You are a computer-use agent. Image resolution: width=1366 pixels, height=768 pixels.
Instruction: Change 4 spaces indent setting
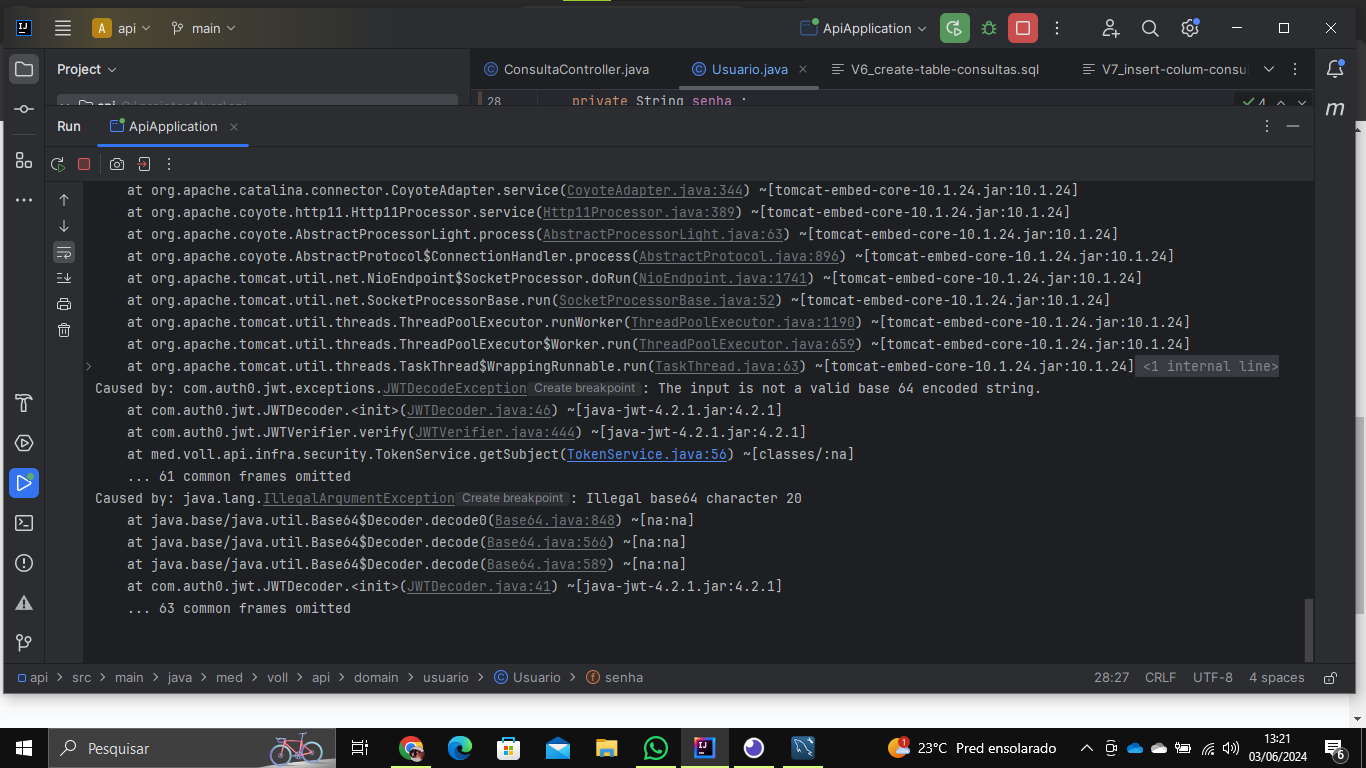[x=1276, y=677]
